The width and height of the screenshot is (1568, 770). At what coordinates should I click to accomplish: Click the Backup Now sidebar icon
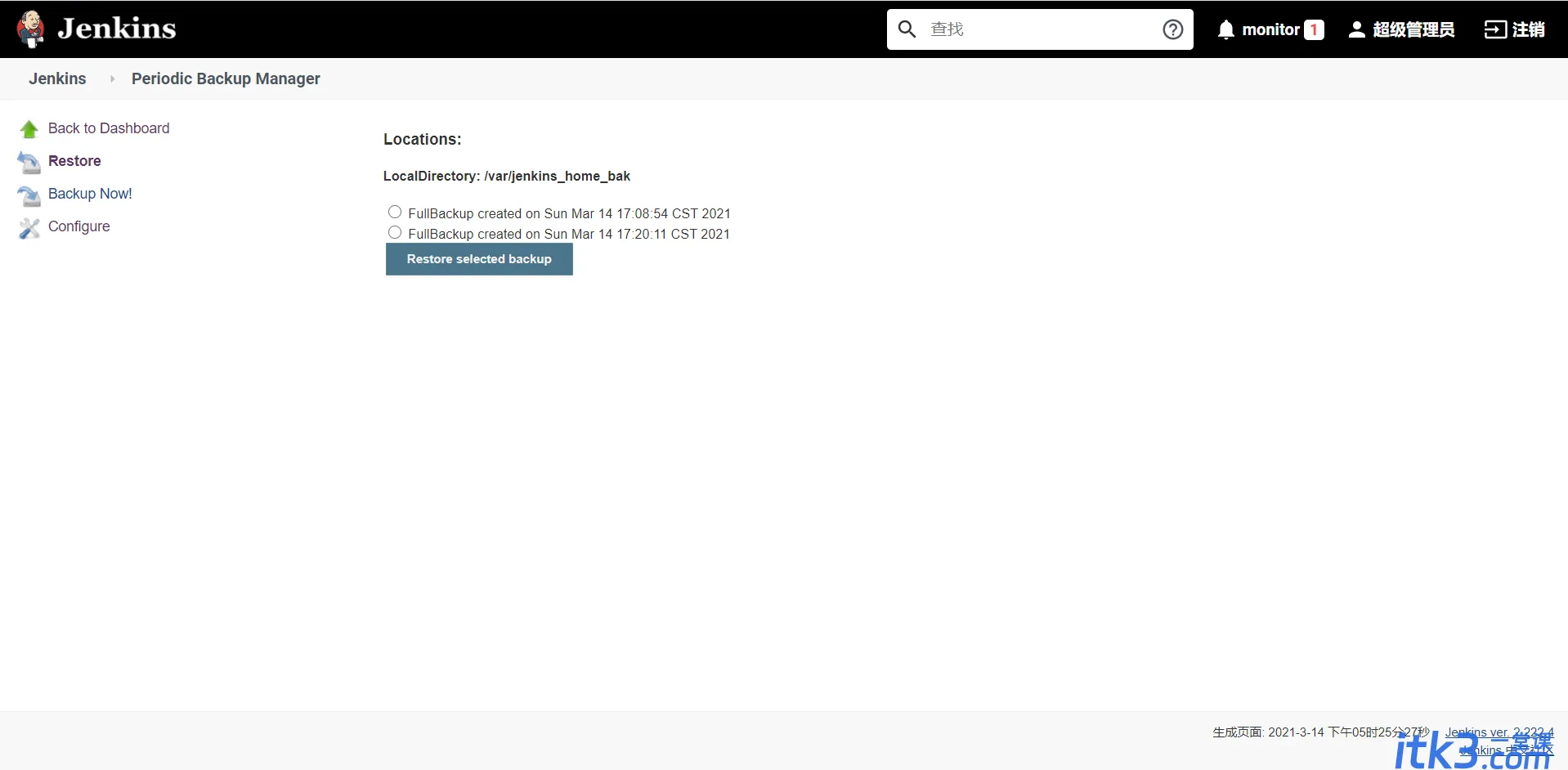[x=29, y=195]
